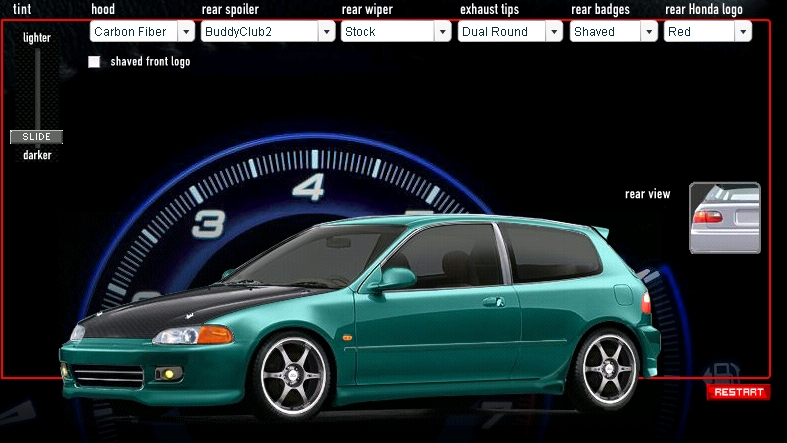Click the green side mirror
Image resolution: width=787 pixels, height=443 pixels.
pyautogui.click(x=391, y=279)
